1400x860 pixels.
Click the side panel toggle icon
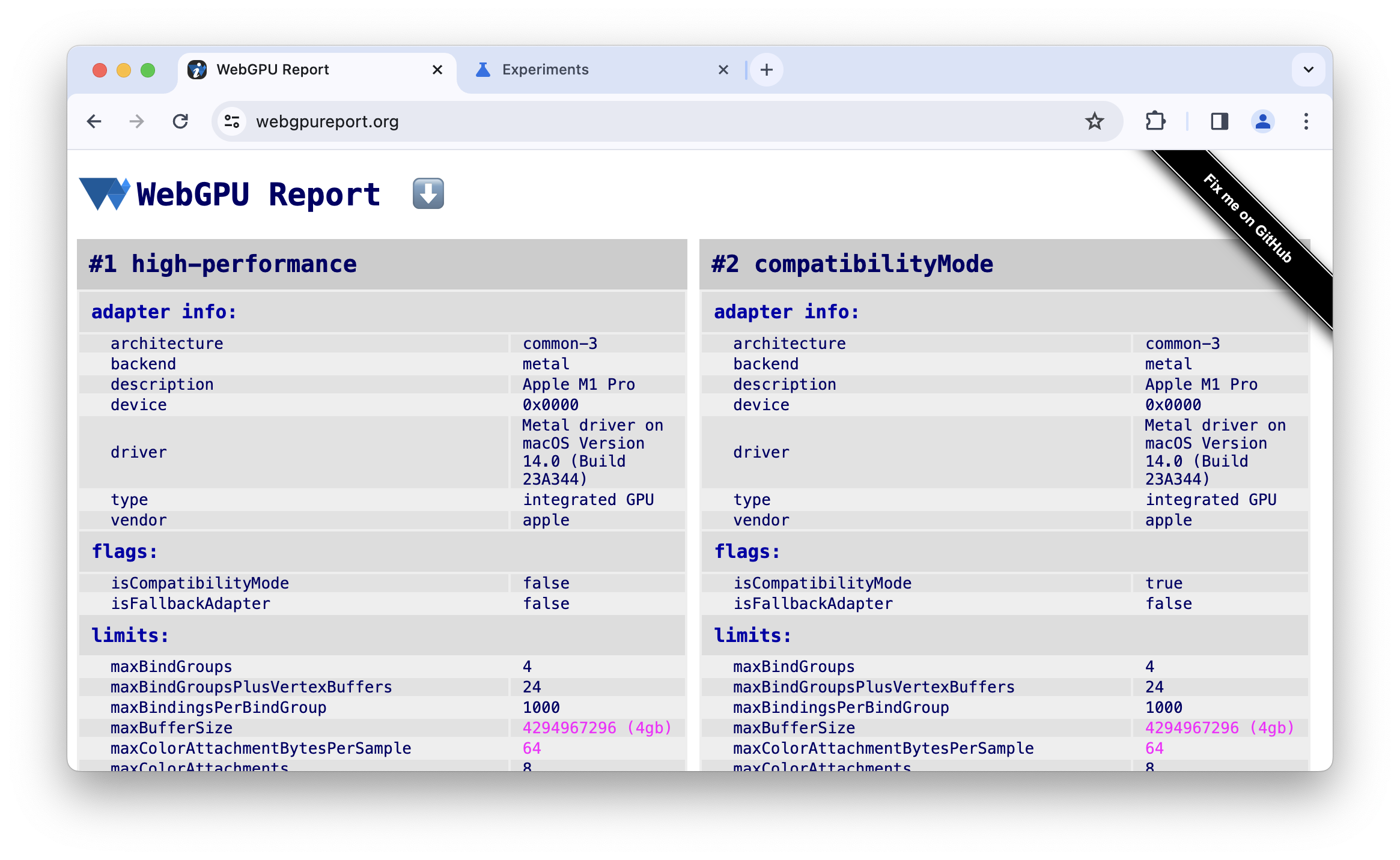pos(1220,122)
